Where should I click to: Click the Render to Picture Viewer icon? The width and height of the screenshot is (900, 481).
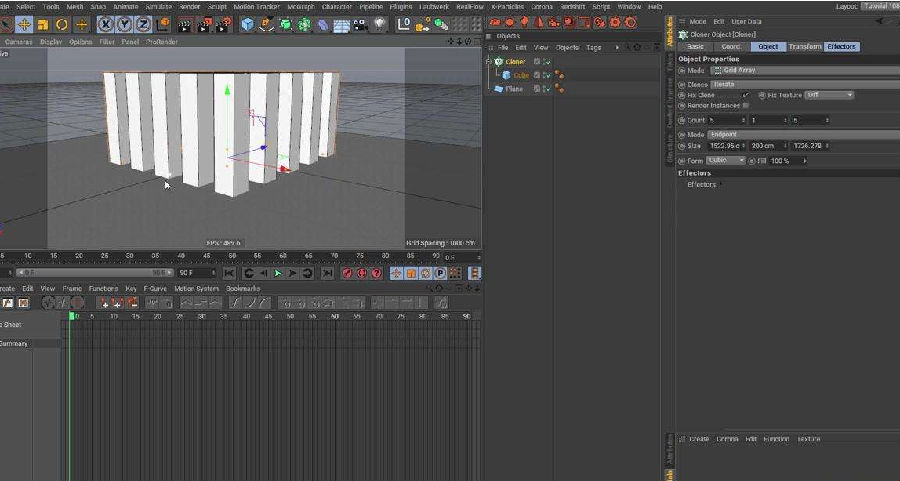click(203, 24)
